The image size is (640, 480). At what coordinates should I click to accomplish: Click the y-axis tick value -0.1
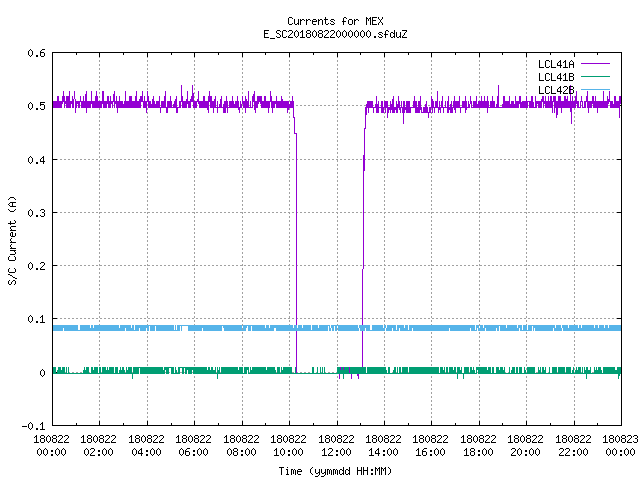point(33,426)
